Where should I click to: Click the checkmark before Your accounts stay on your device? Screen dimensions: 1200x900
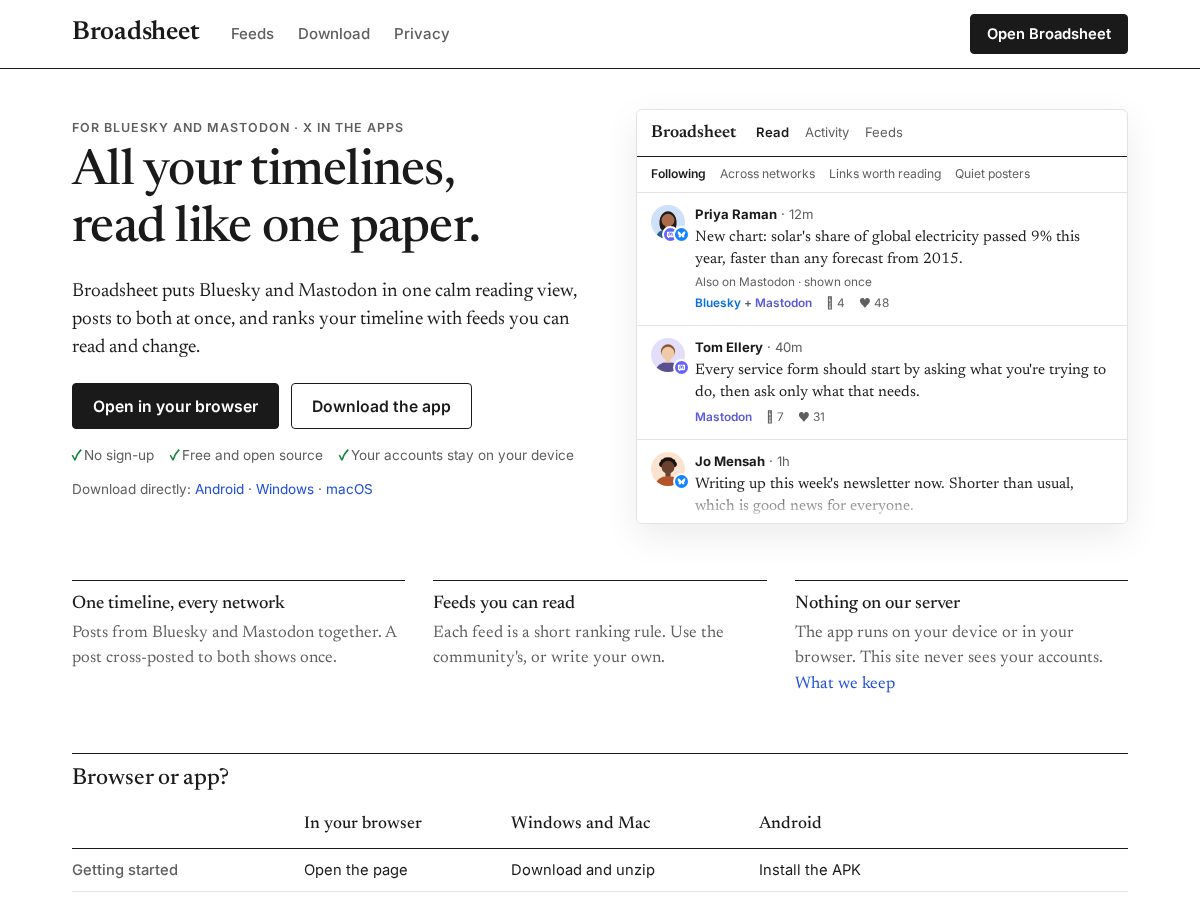coord(344,455)
